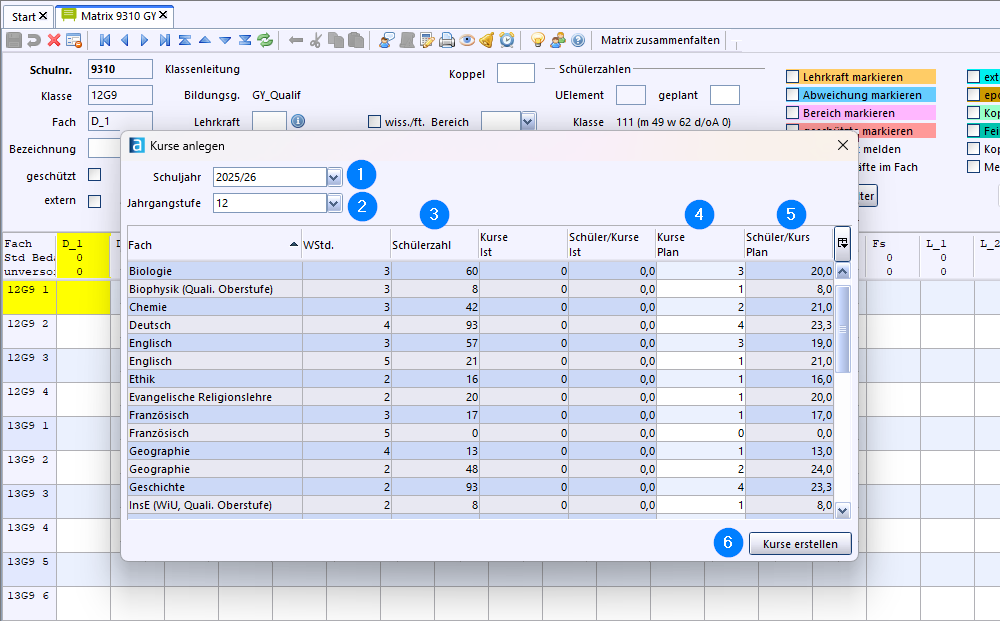This screenshot has width=1000, height=621.
Task: Enable Lehrkraft markieren checkbox
Action: 792,77
